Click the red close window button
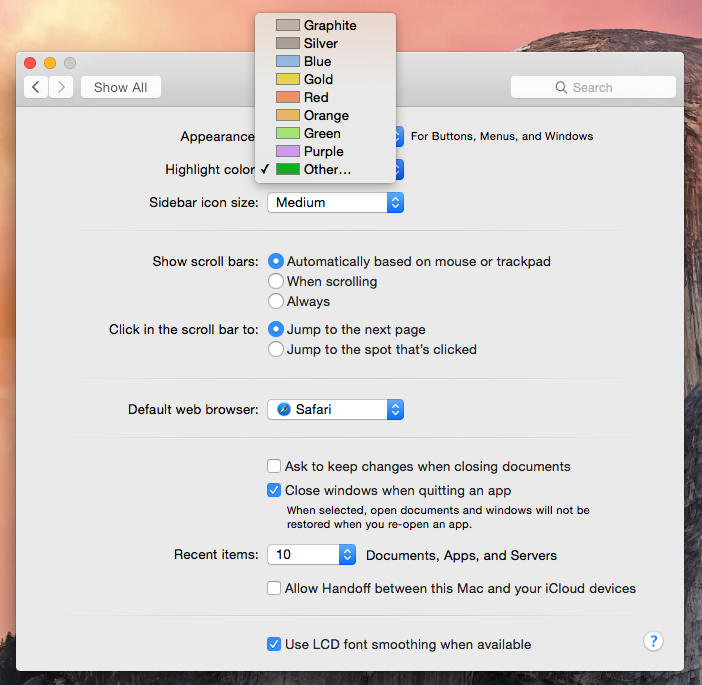The image size is (702, 685). pos(30,63)
